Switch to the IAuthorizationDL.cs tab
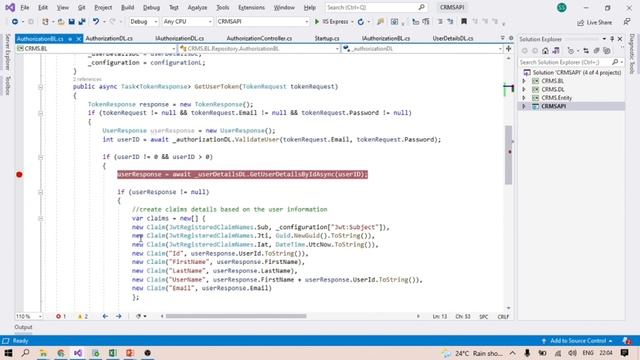 (180, 38)
